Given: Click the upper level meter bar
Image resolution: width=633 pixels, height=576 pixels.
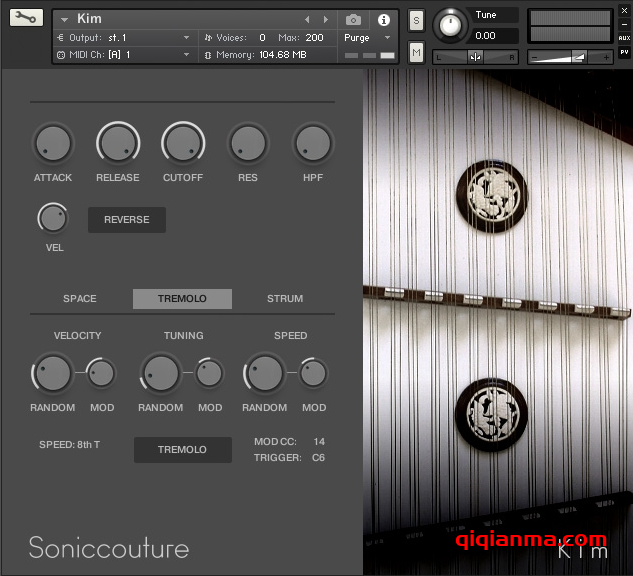Looking at the screenshot, I should [x=570, y=18].
